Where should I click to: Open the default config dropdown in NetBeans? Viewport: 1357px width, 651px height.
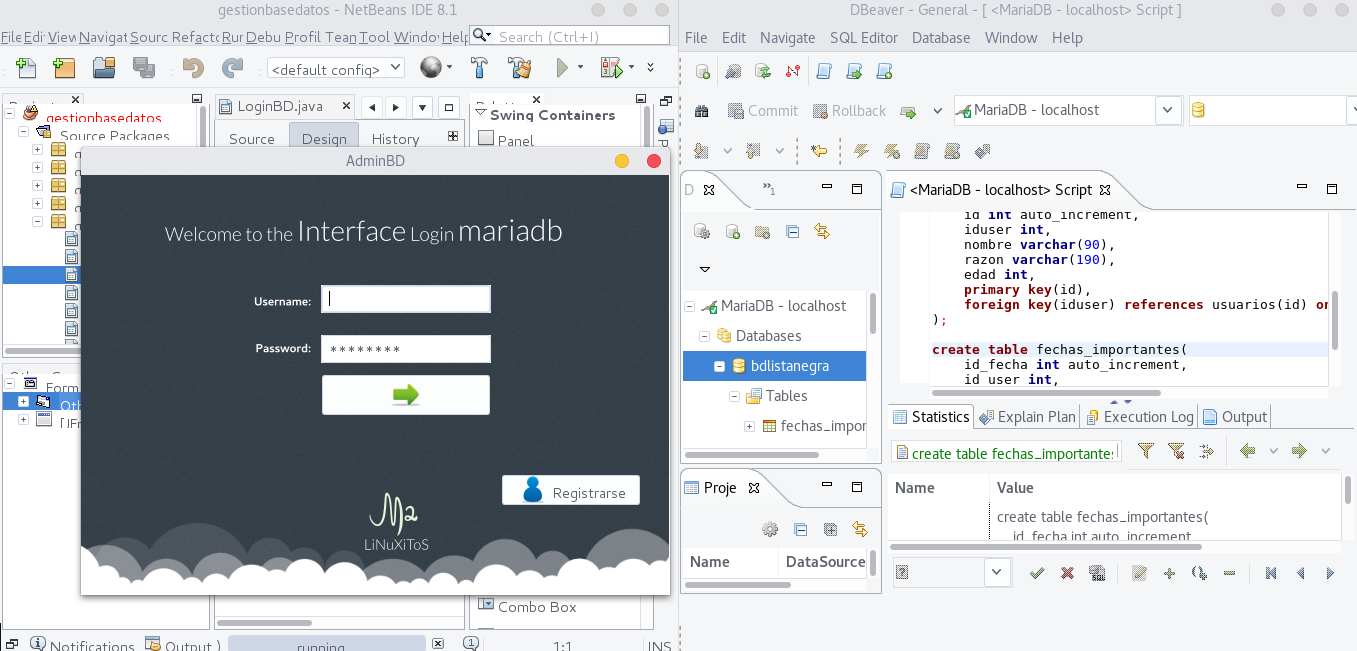394,68
